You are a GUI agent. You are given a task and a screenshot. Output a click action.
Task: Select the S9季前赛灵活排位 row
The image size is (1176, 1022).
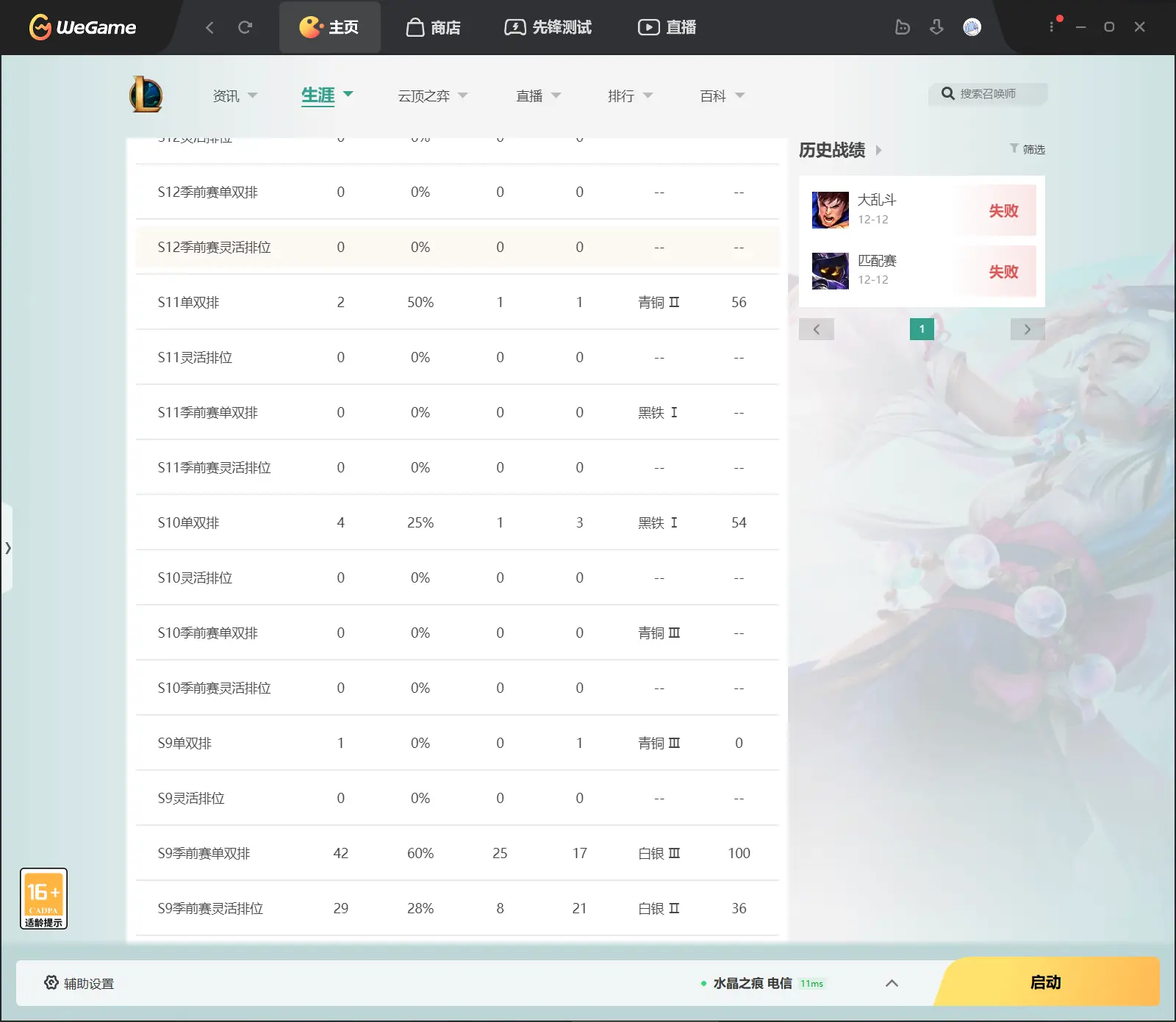coord(457,908)
